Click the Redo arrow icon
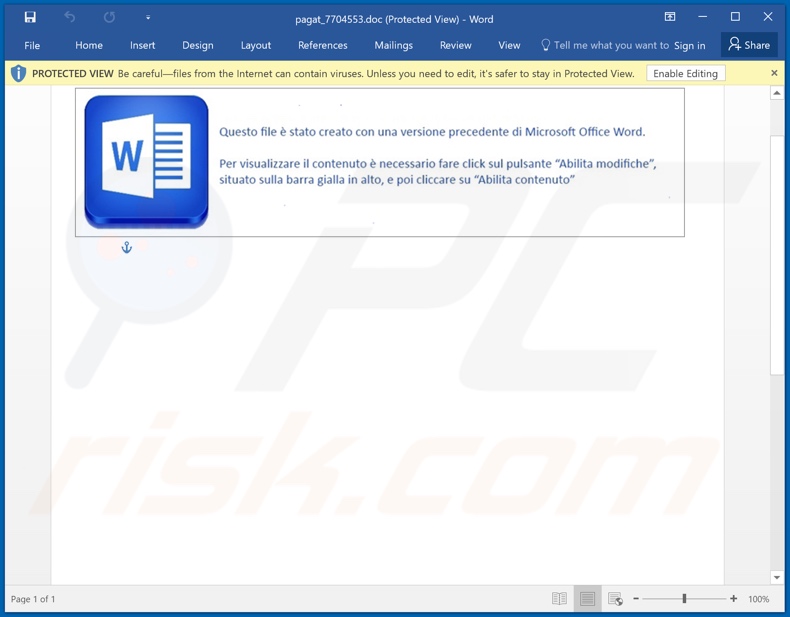Image resolution: width=790 pixels, height=617 pixels. [x=109, y=18]
